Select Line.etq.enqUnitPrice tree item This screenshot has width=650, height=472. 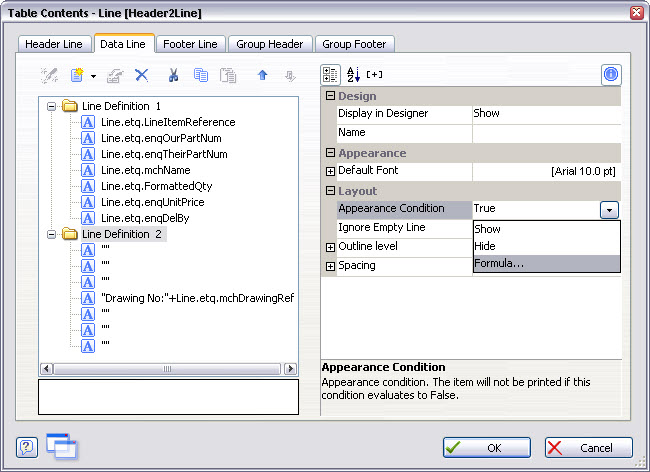(x=153, y=202)
